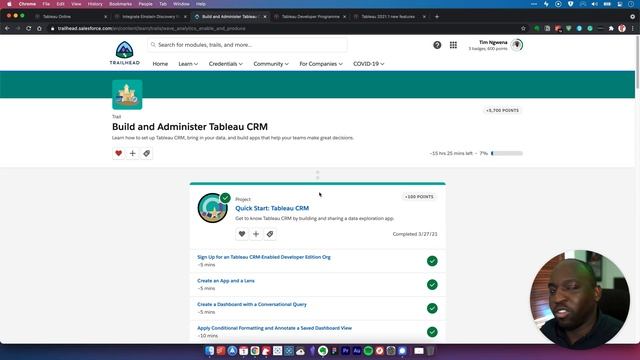Click the checkmark beside Create an App

(432, 284)
